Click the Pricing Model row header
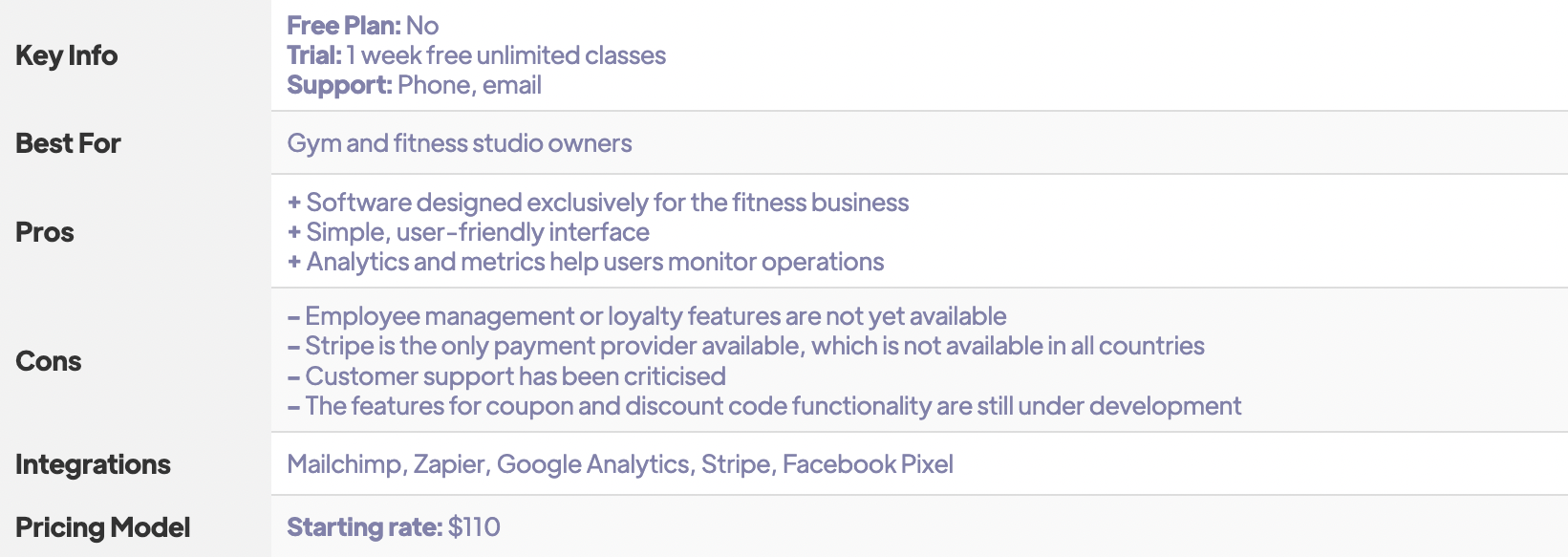This screenshot has height=557, width=1568. 102,527
